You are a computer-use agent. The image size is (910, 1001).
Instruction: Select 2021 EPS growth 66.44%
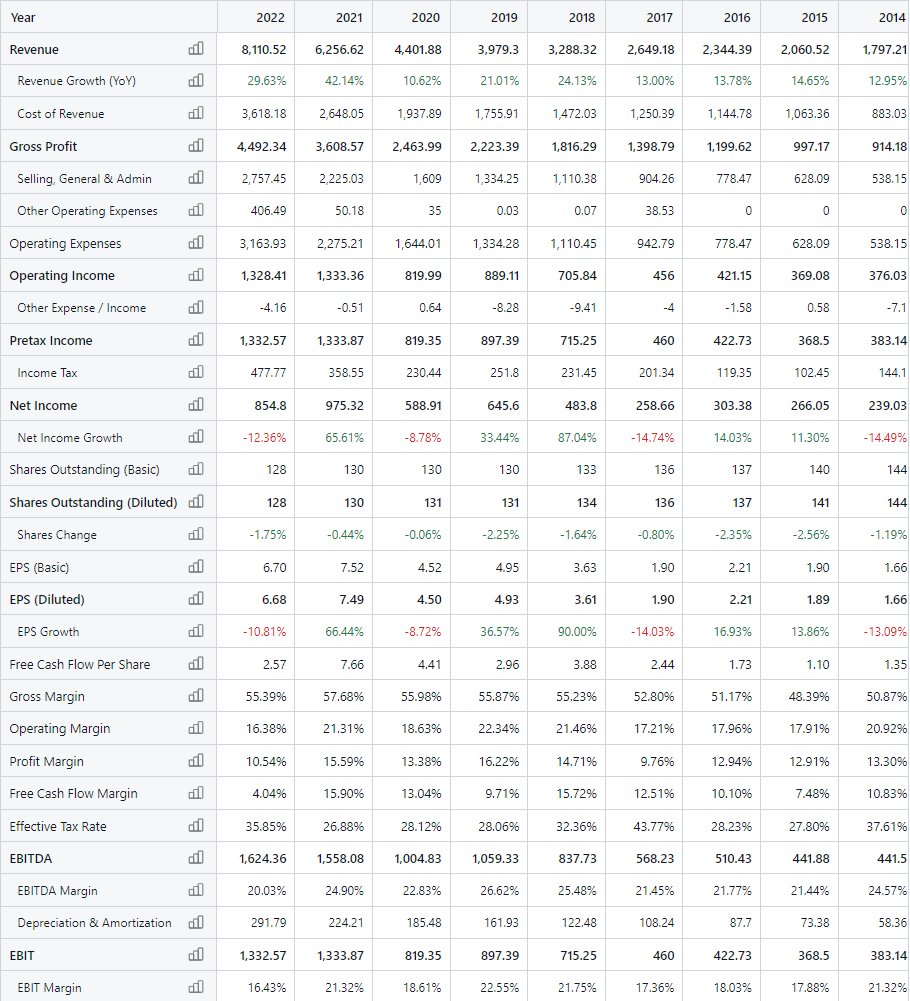coord(344,632)
